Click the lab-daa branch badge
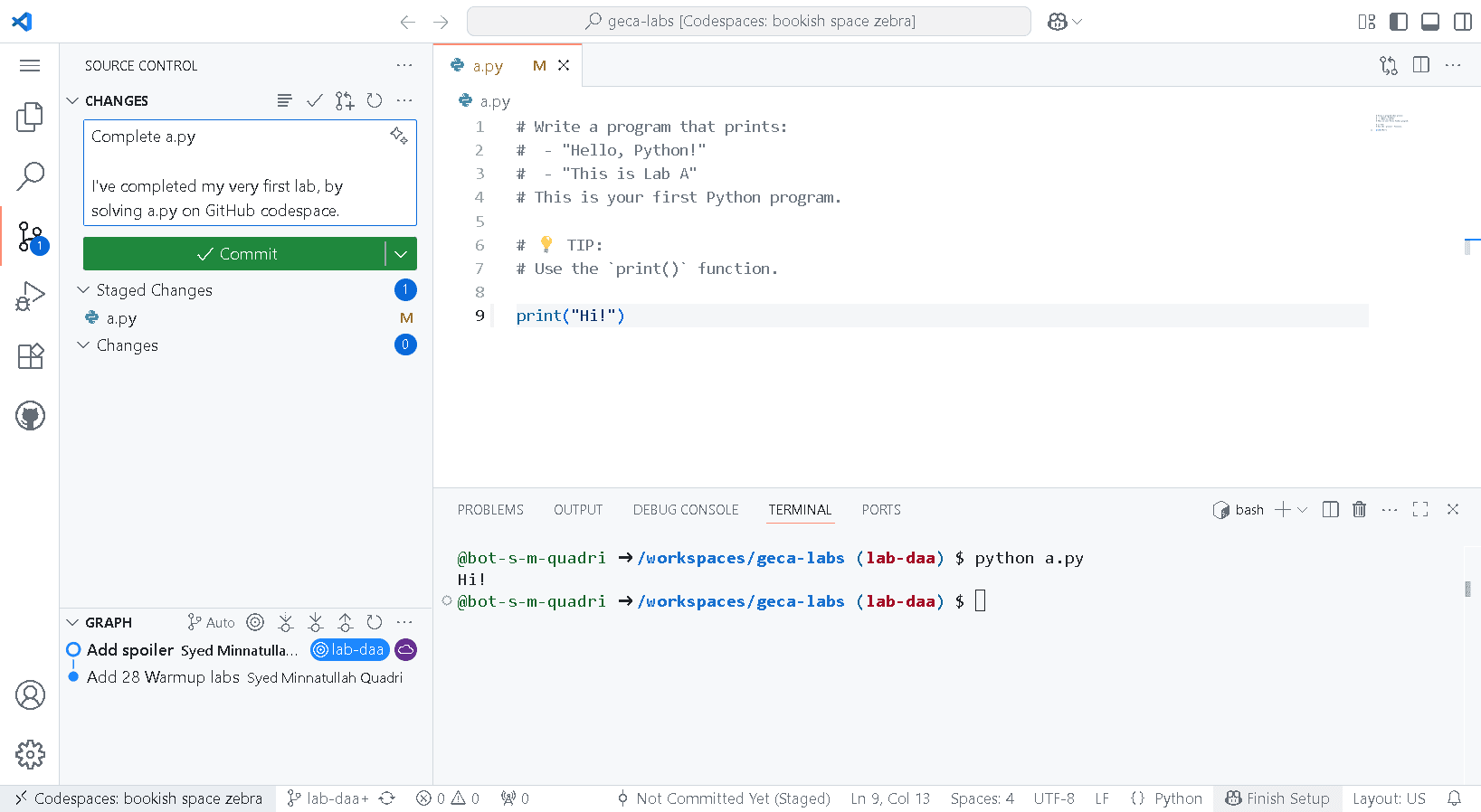Viewport: 1481px width, 812px height. 350,649
